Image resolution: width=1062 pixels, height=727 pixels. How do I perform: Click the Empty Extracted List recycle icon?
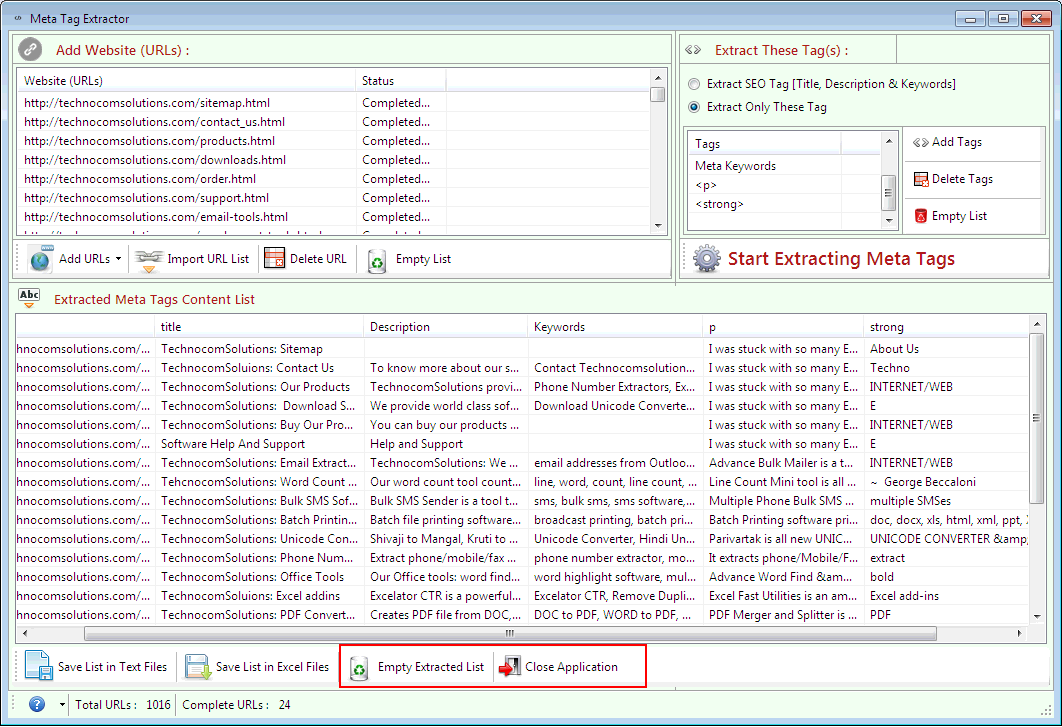pos(359,668)
